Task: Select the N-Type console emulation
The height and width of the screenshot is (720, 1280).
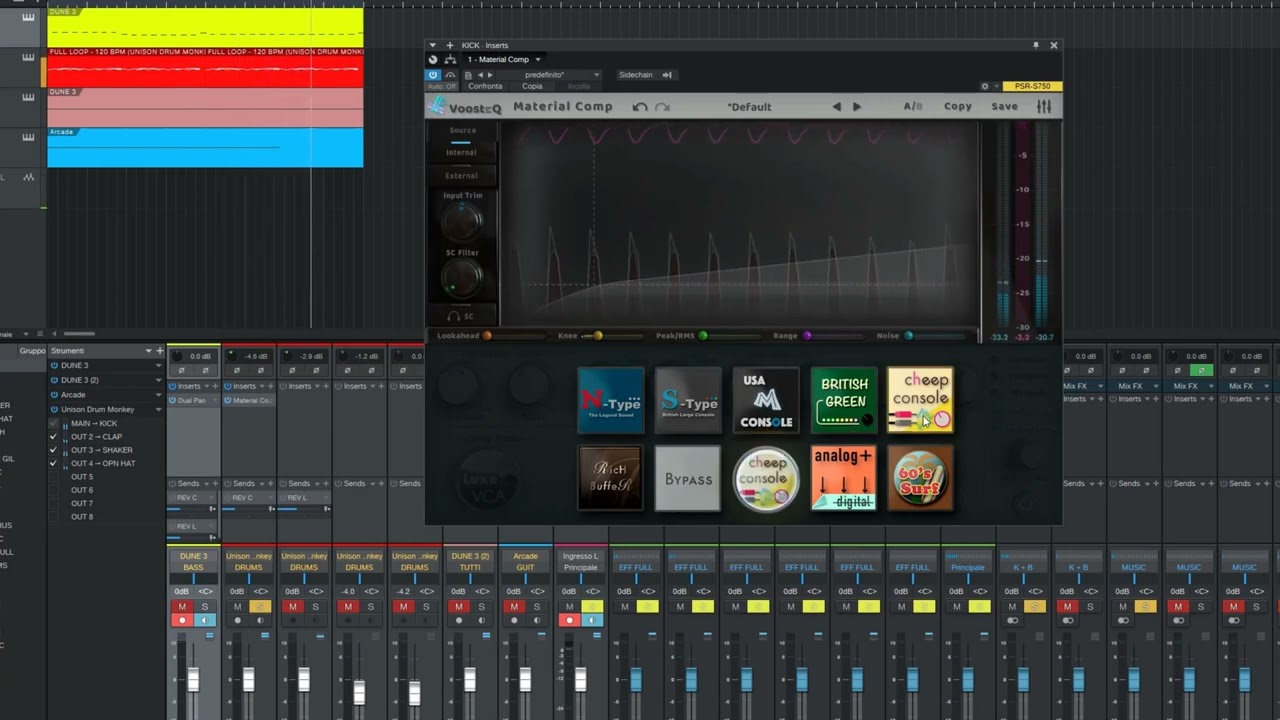Action: tap(610, 400)
